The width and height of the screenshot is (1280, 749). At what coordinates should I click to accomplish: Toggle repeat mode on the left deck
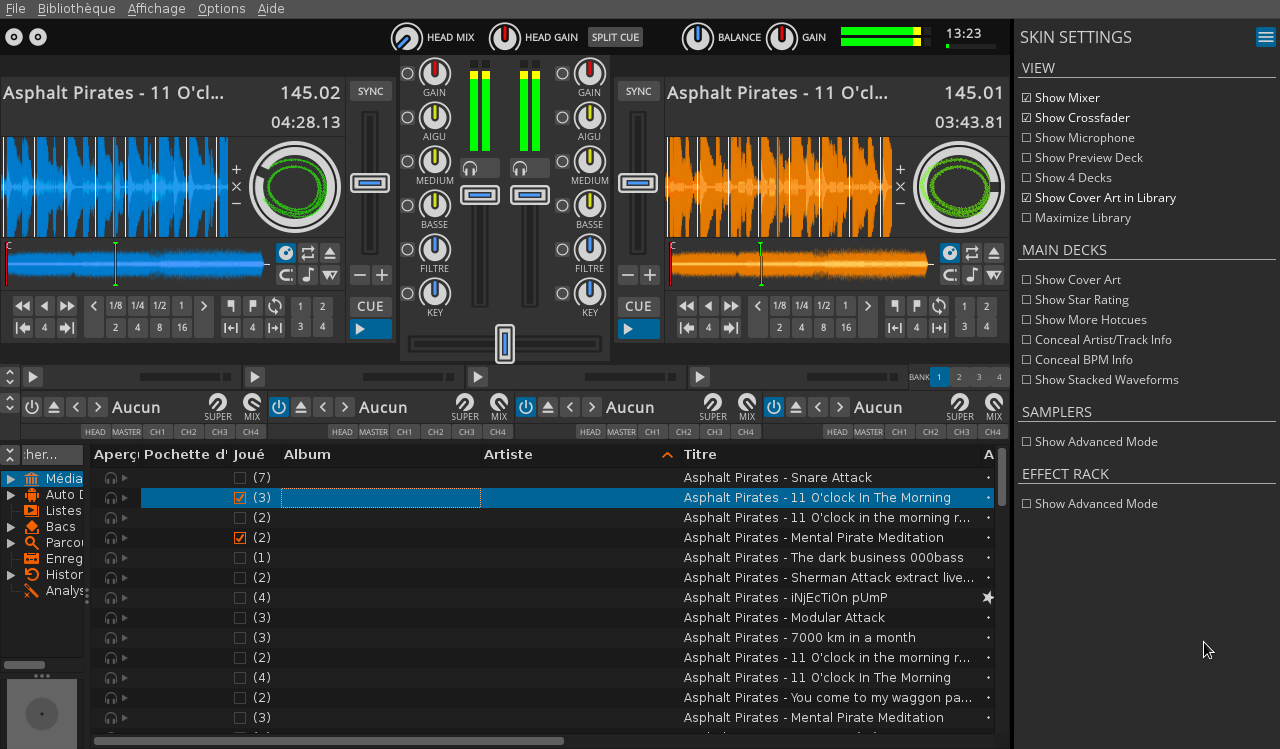click(308, 253)
